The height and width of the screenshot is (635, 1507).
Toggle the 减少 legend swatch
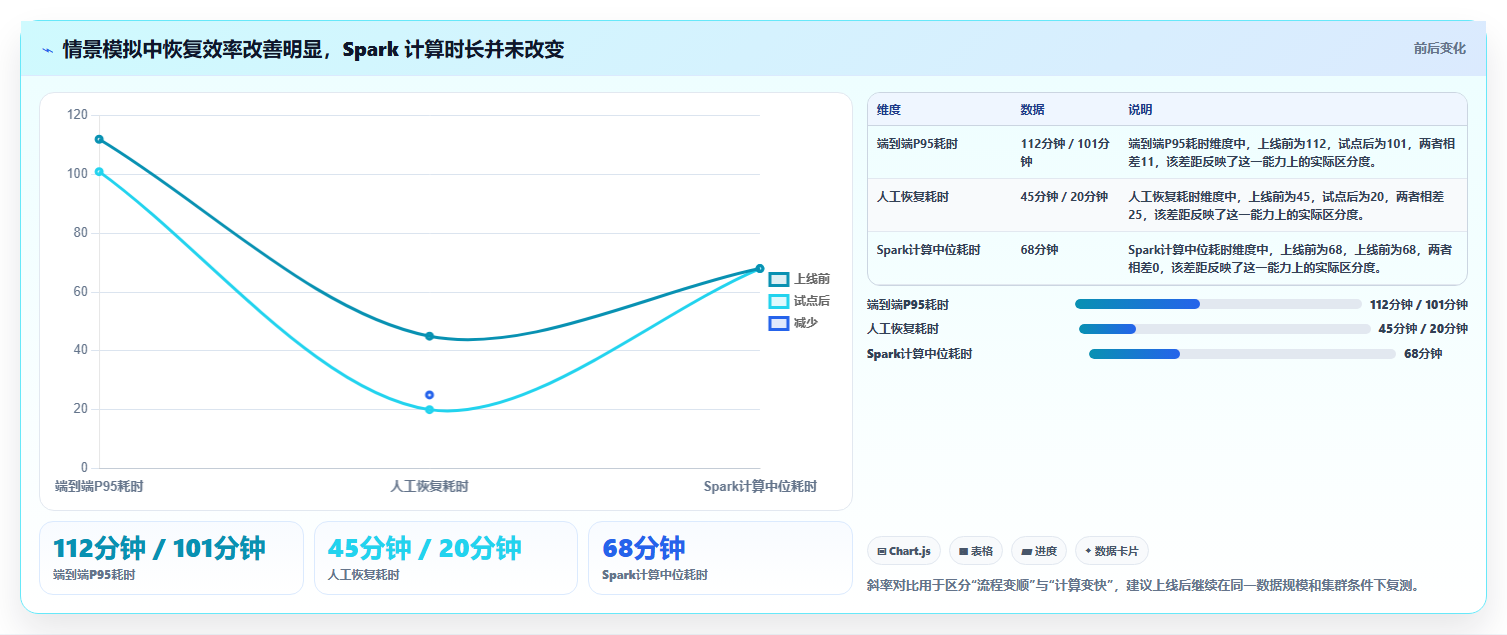[779, 323]
